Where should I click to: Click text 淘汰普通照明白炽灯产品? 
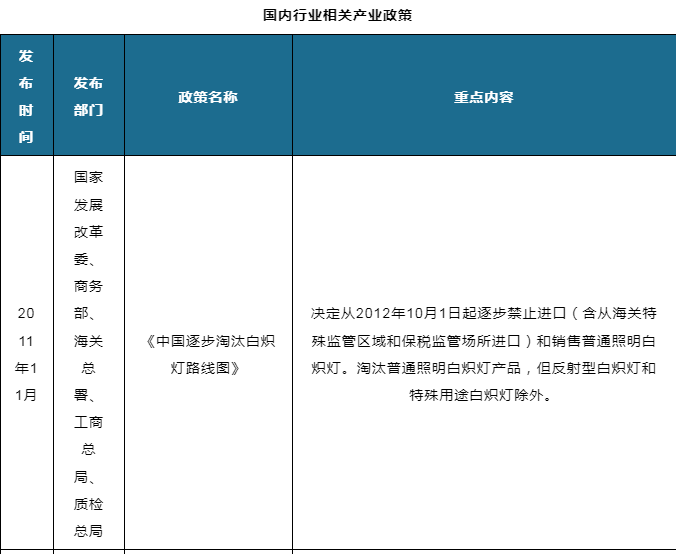click(x=438, y=368)
